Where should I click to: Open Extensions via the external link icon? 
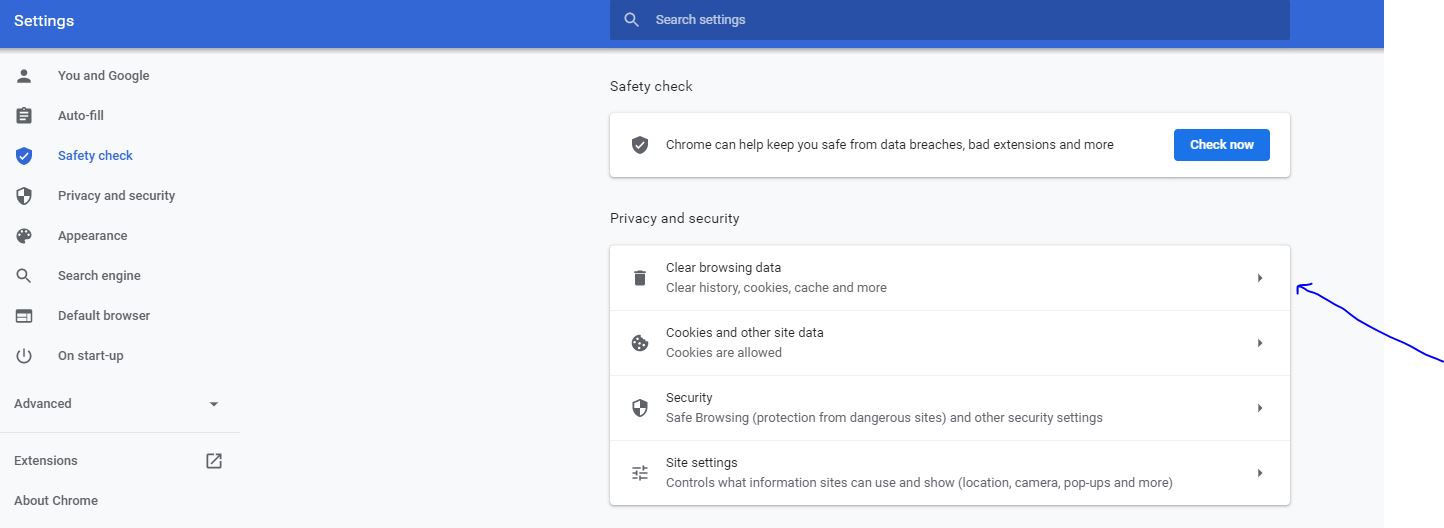214,461
